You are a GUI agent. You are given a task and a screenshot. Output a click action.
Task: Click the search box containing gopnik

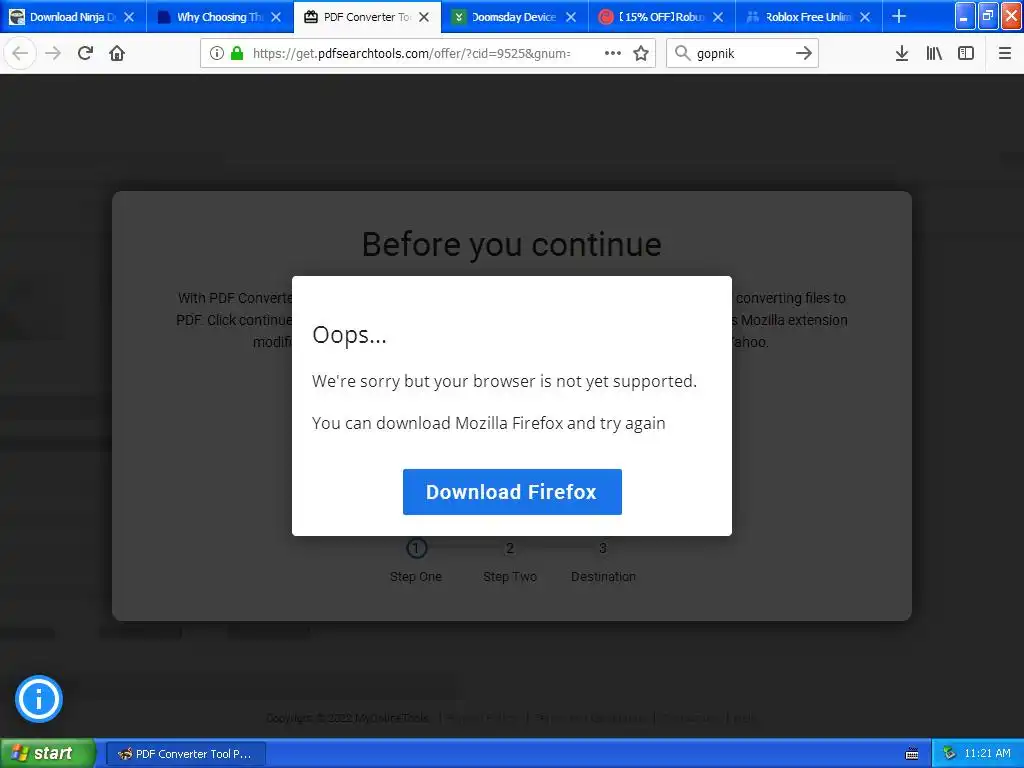742,53
